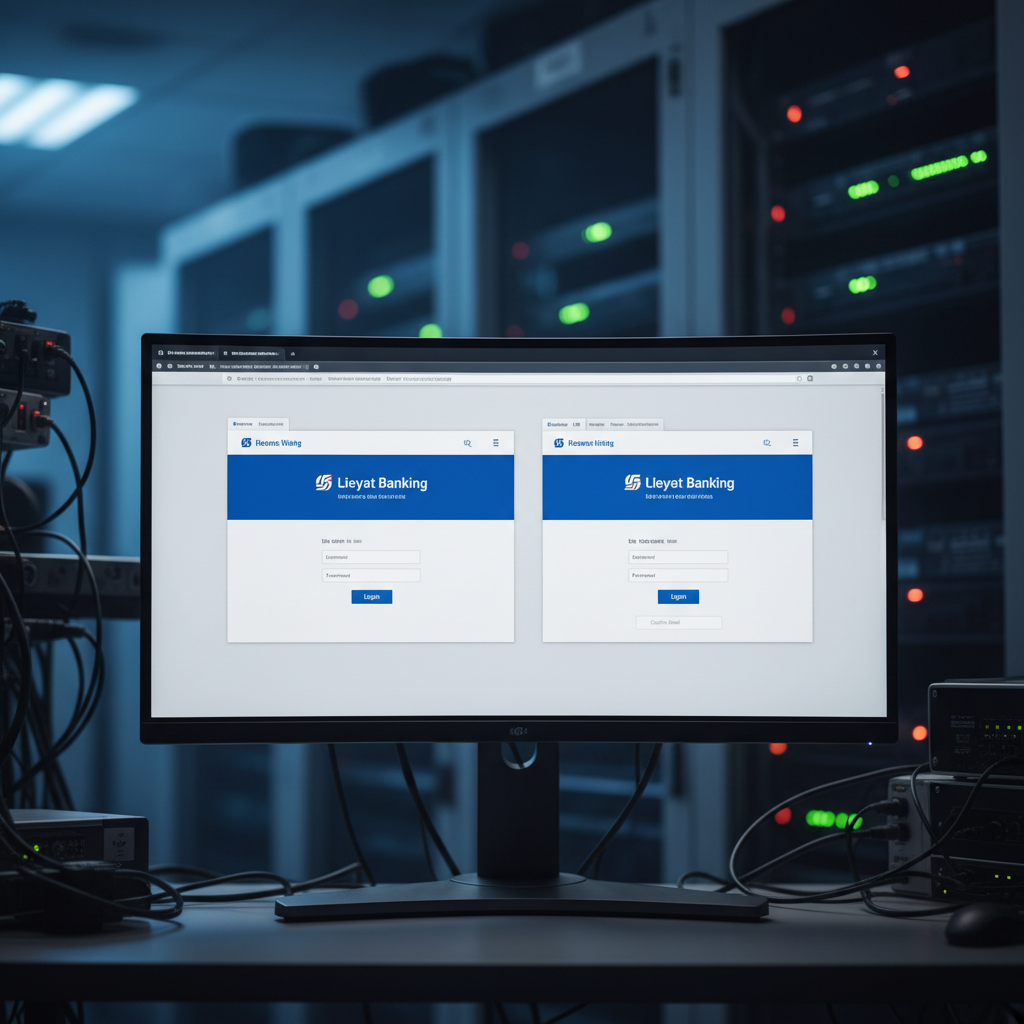
Task: Click the 'Lleyet Banking' heading text
Action: click(690, 483)
